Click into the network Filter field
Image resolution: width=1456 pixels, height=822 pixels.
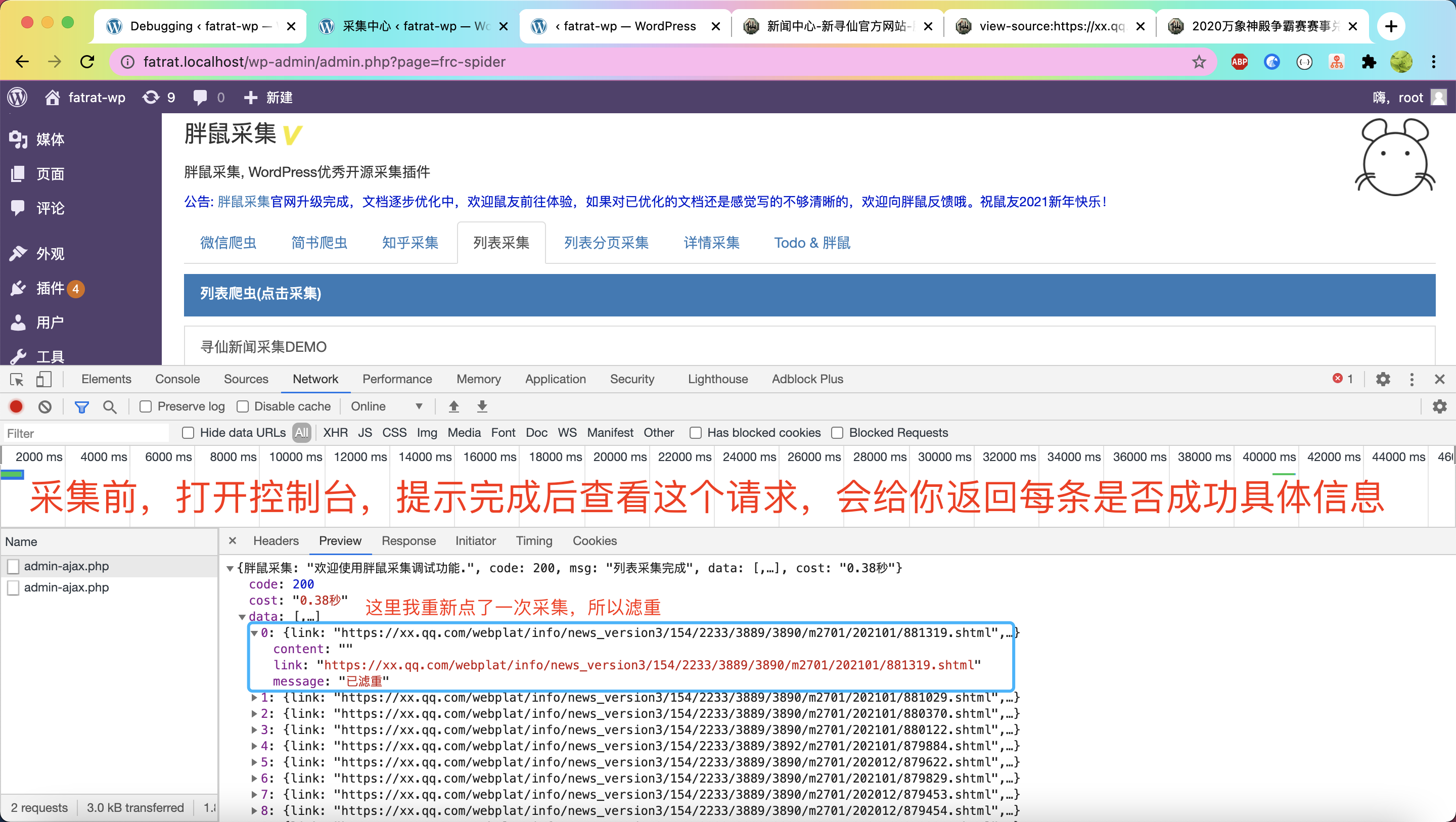85,434
